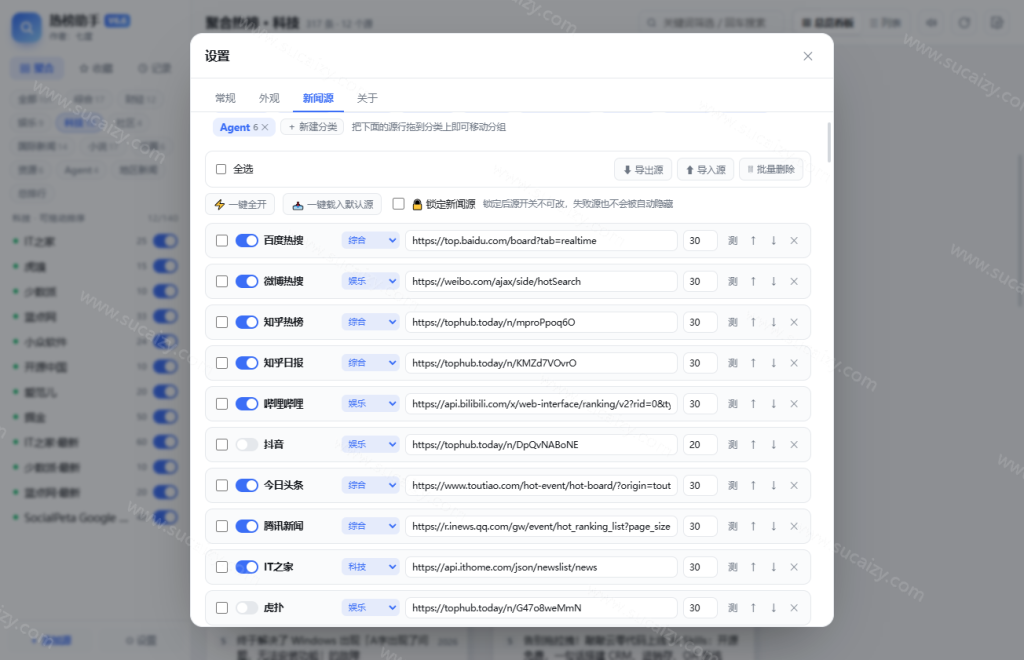Click the 一键全开 button
Viewport: 1024px width, 660px height.
(240, 204)
